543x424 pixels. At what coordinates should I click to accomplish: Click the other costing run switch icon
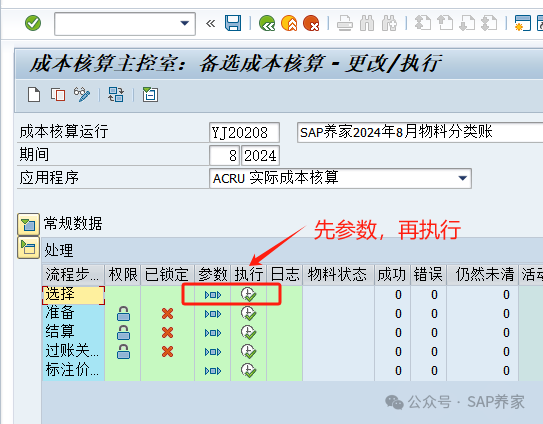(x=116, y=95)
